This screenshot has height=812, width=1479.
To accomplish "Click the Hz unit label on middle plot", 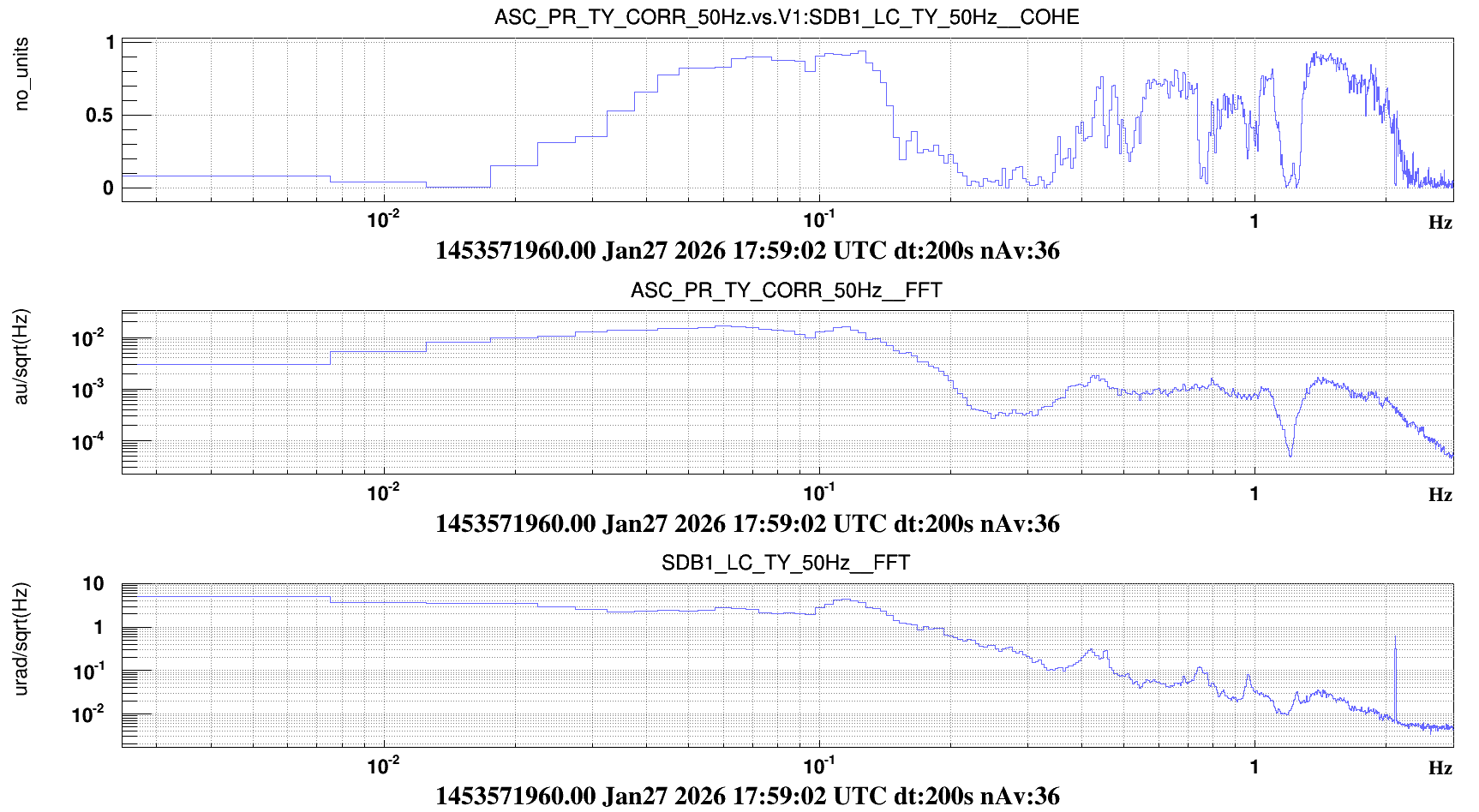I will coord(1440,495).
